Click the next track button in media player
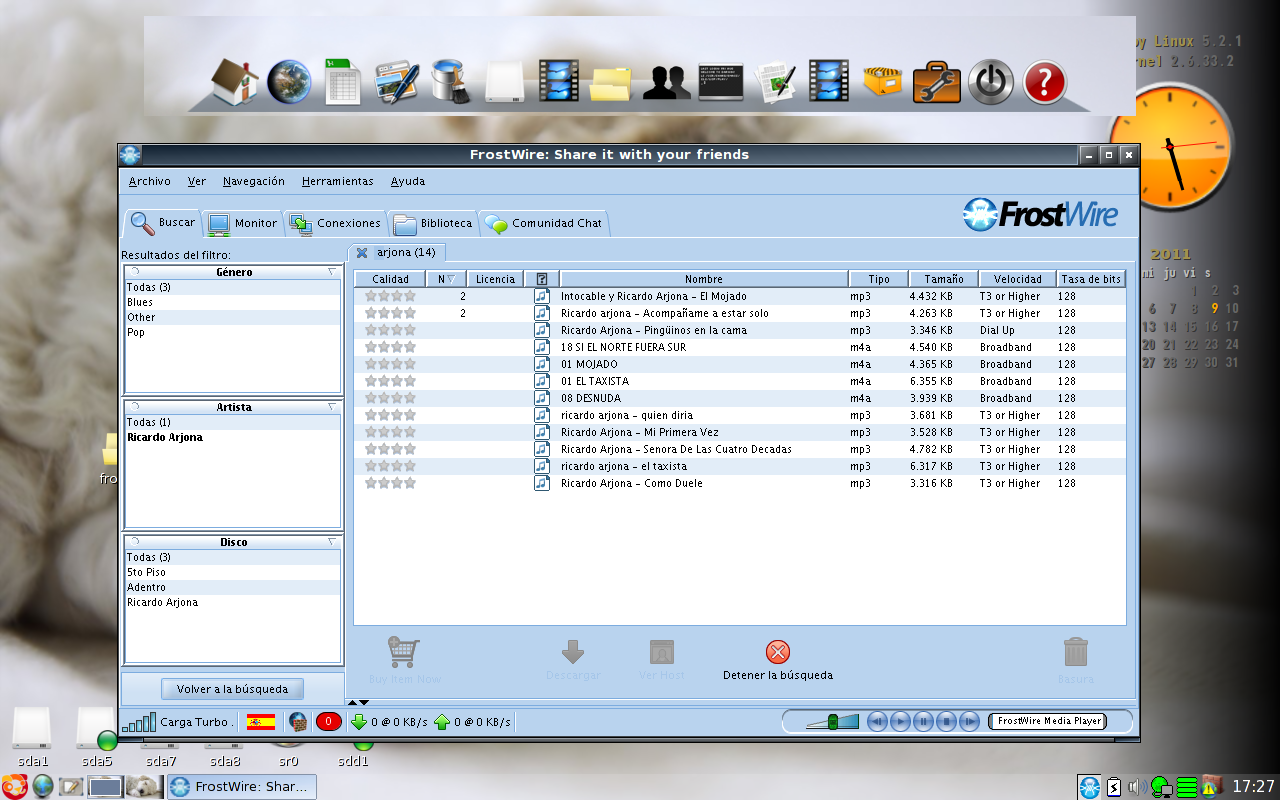Screen dimensions: 1280x800 [x=969, y=721]
